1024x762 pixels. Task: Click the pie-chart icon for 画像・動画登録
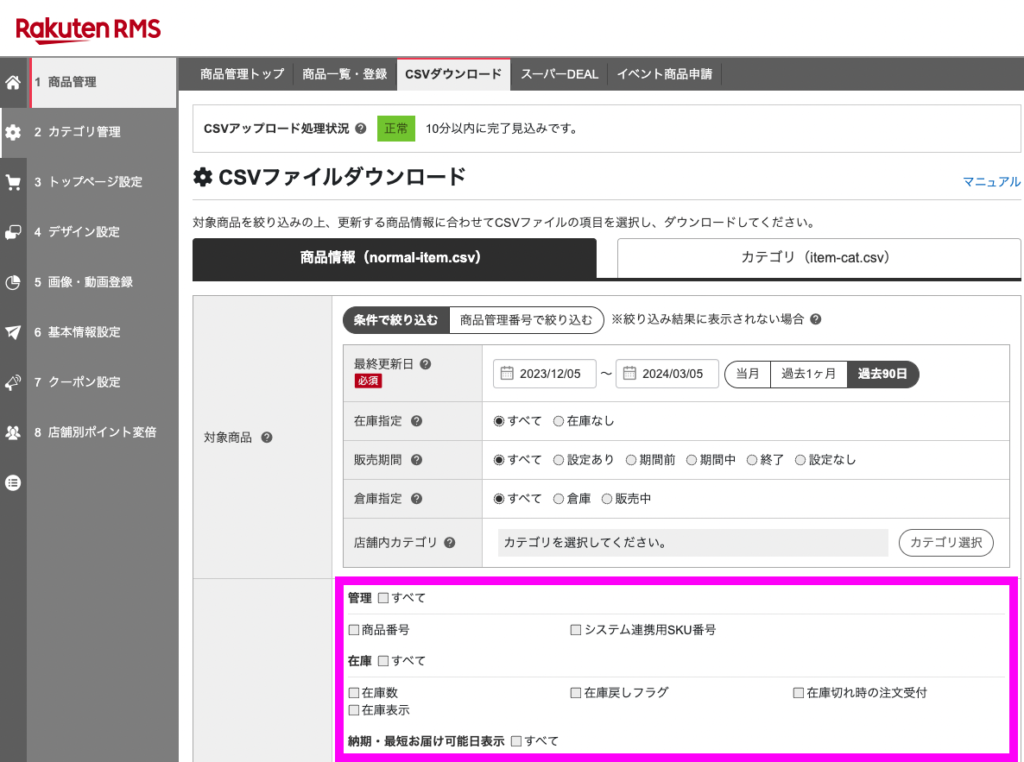click(x=11, y=282)
